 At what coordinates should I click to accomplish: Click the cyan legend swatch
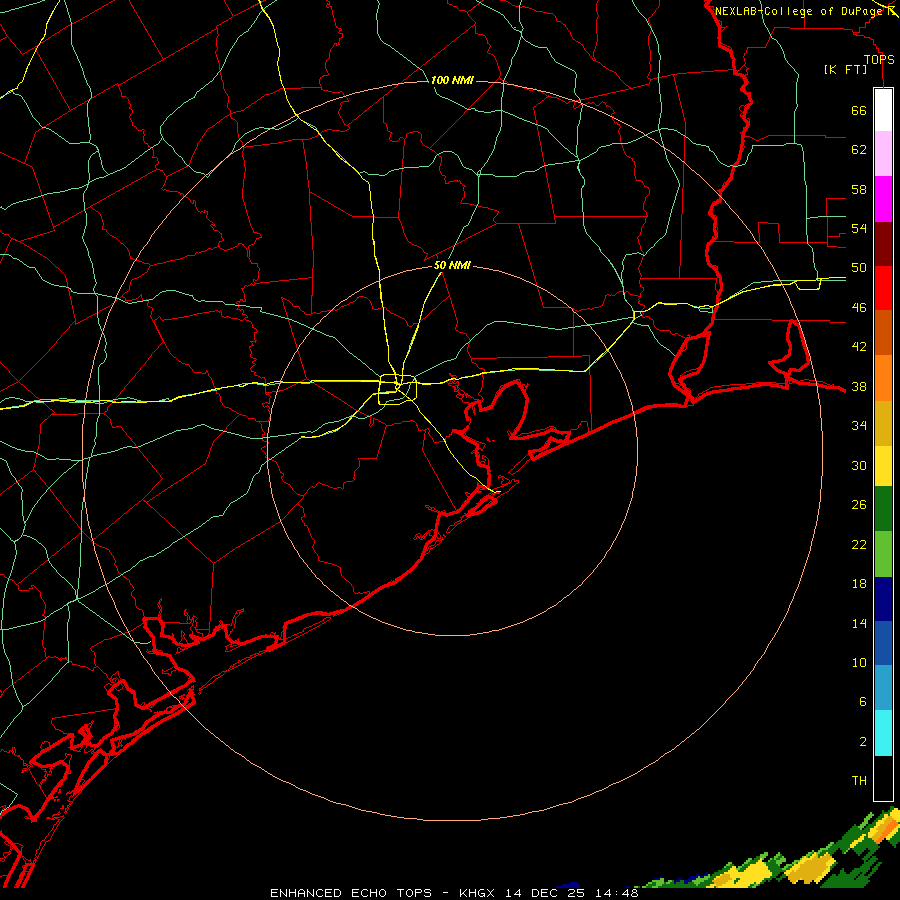883,733
